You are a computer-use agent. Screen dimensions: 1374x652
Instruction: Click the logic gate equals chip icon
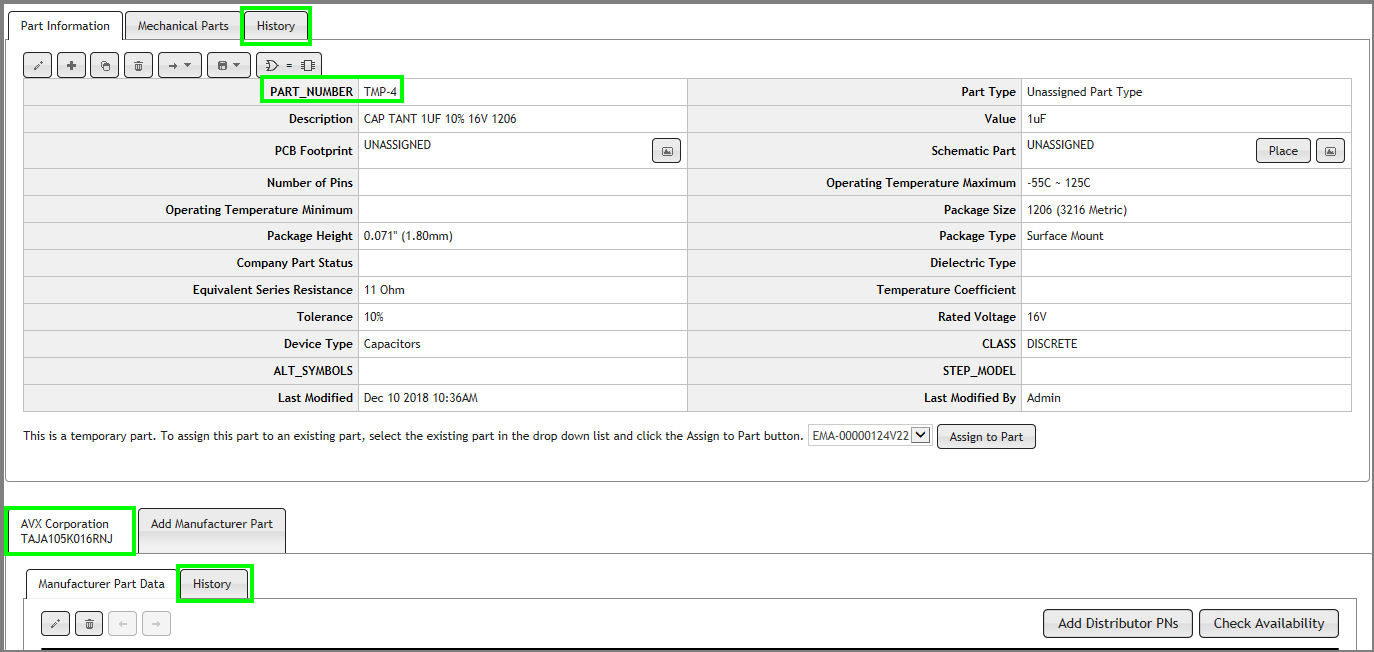pos(289,66)
